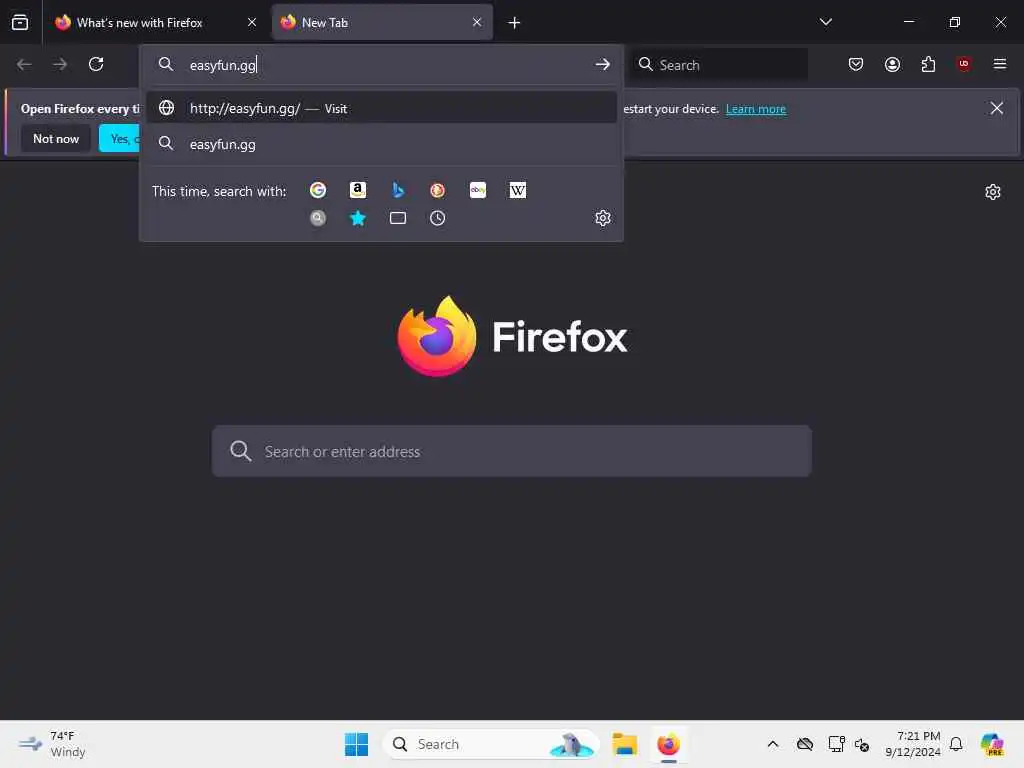Open Windows Start menu

click(x=357, y=744)
